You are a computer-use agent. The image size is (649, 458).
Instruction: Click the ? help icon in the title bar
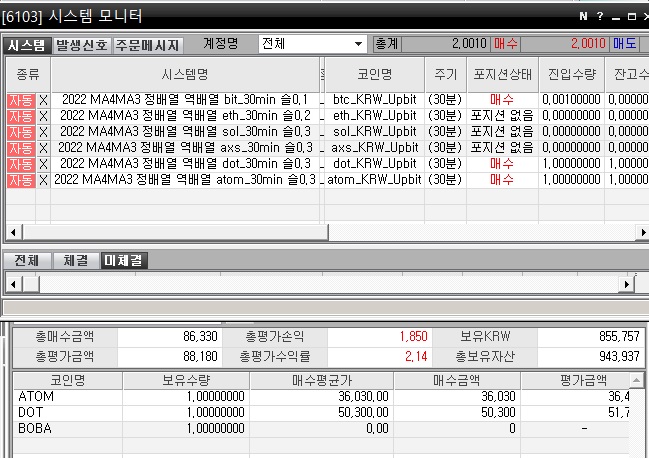599,16
